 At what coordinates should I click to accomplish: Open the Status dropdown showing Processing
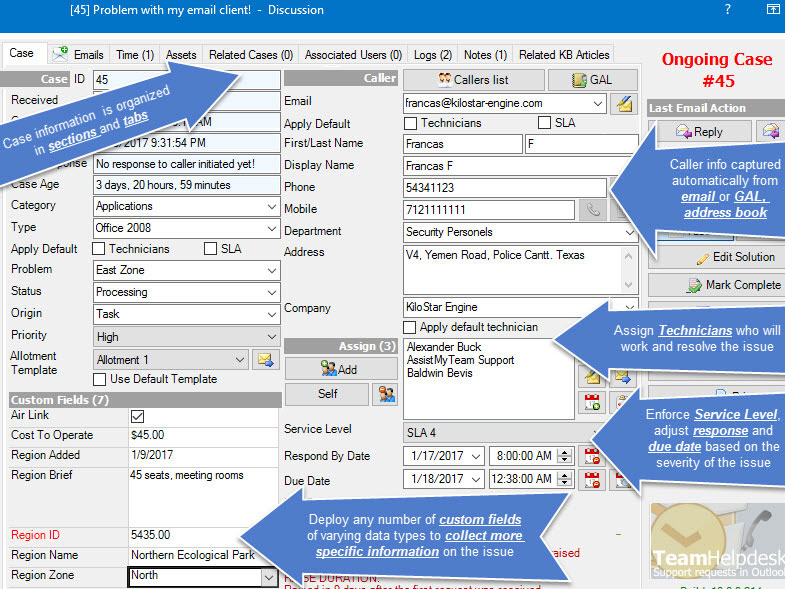[273, 293]
